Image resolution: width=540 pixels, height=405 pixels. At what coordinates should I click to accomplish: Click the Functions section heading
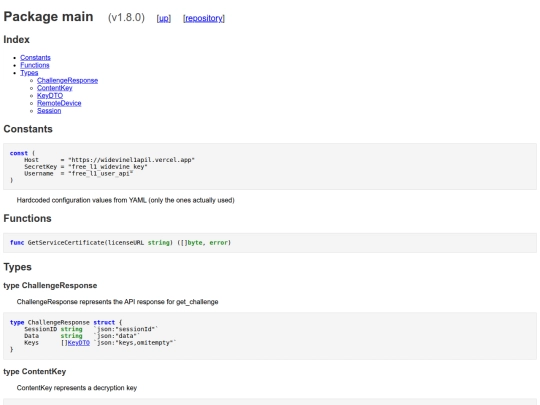pyautogui.click(x=27, y=219)
